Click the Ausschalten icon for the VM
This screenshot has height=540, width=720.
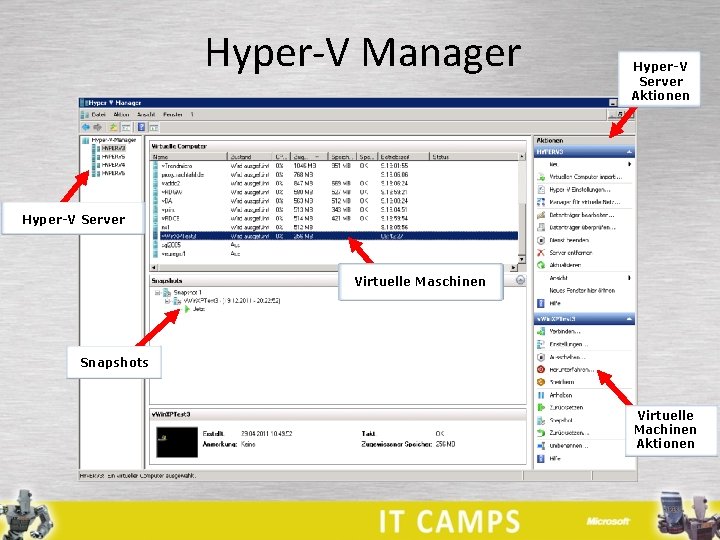(x=541, y=357)
